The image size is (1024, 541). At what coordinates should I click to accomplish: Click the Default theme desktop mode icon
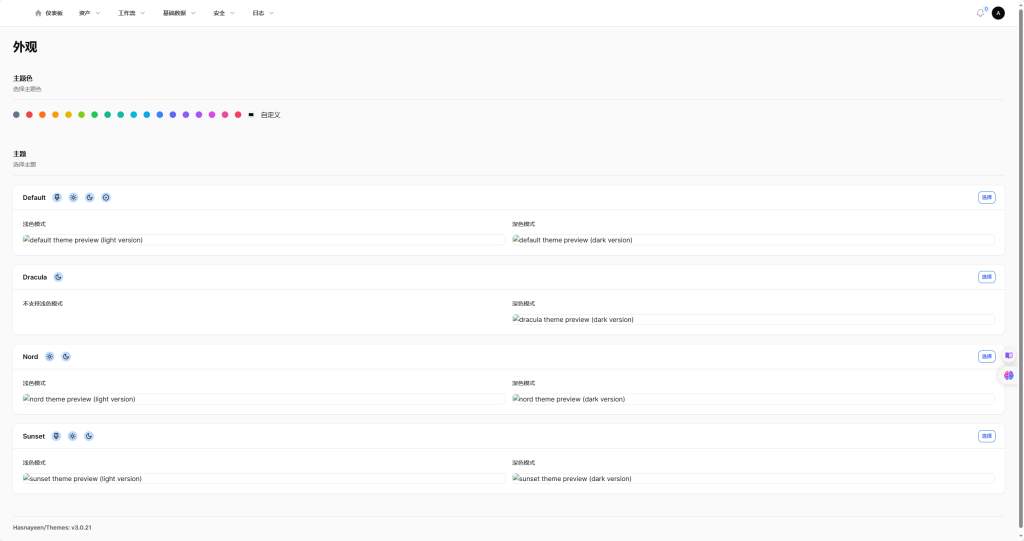(x=57, y=197)
